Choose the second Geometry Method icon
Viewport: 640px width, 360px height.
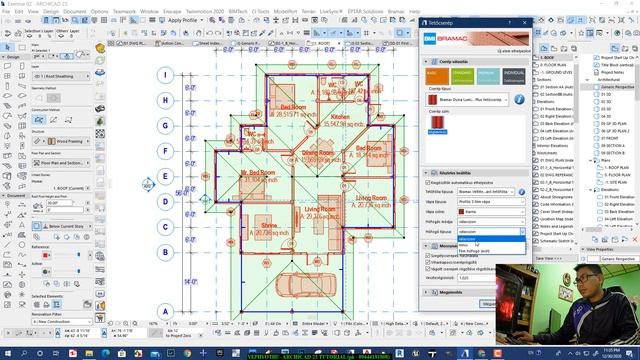[53, 98]
